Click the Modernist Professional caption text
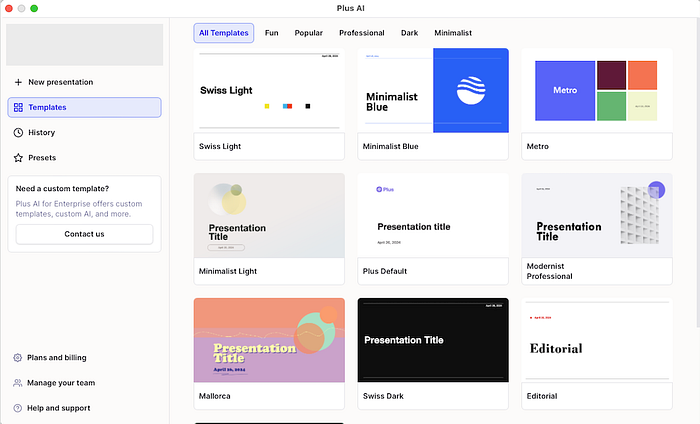700x424 pixels. pos(550,271)
